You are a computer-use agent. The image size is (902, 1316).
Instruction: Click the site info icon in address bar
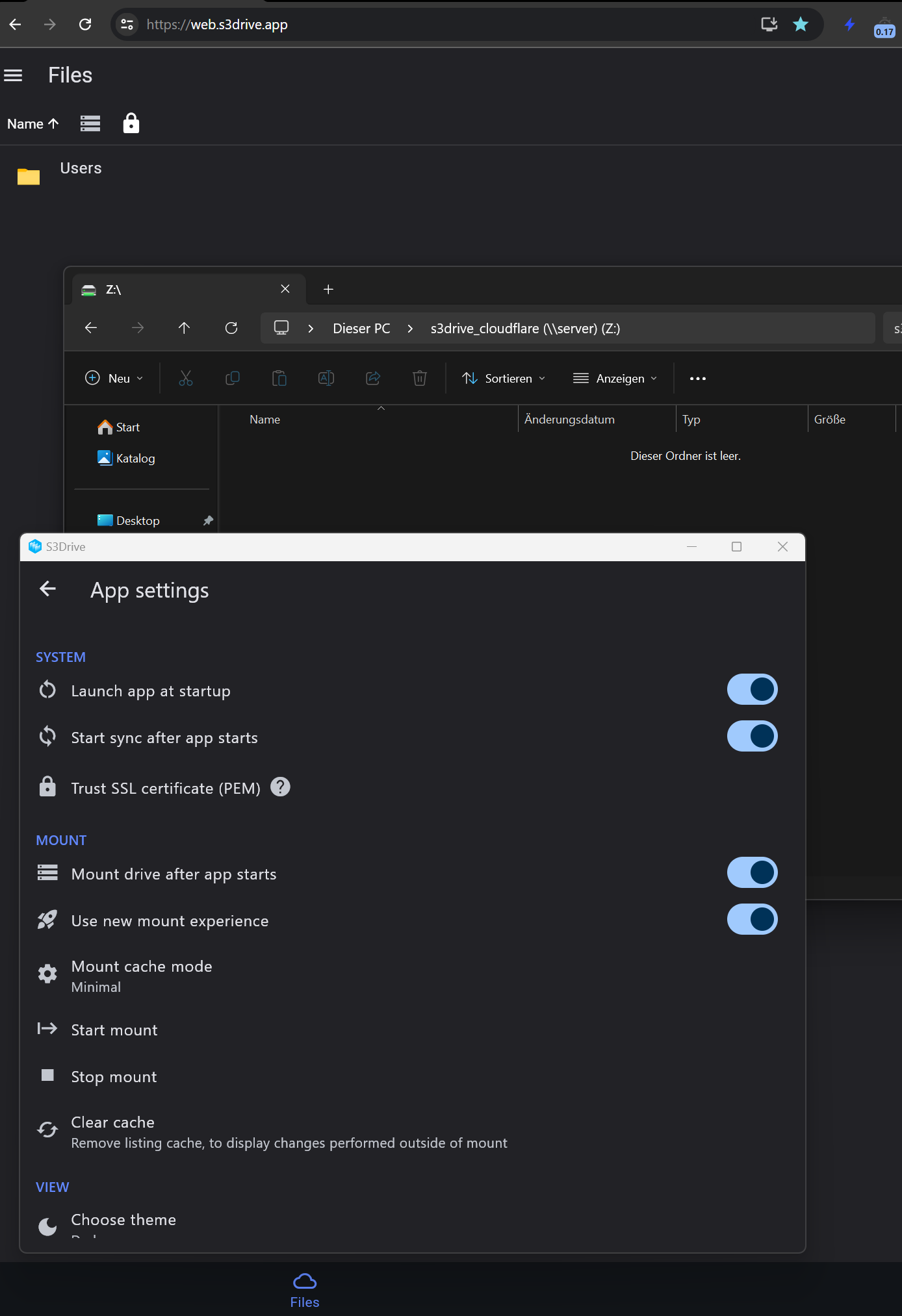[x=127, y=25]
